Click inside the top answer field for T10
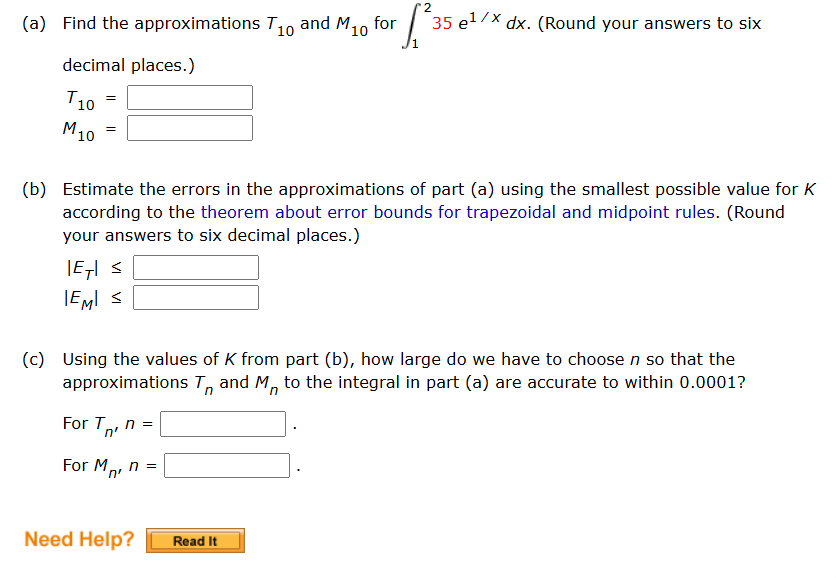 click(189, 97)
